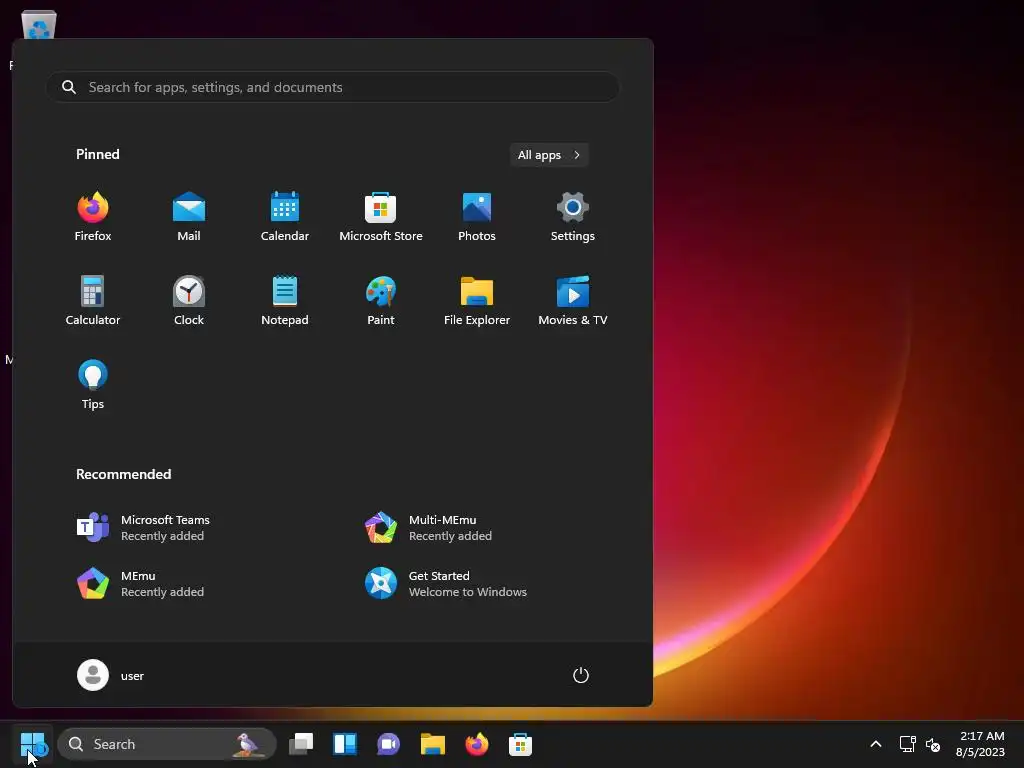
Task: Show hidden system tray icons
Action: point(876,744)
